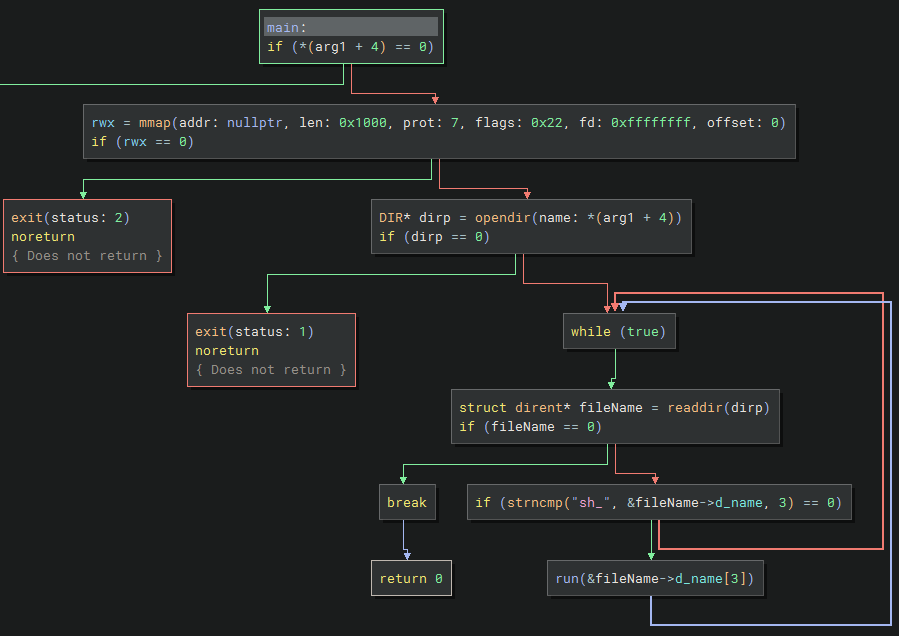
Task: Select the break statement block
Action: [x=406, y=503]
